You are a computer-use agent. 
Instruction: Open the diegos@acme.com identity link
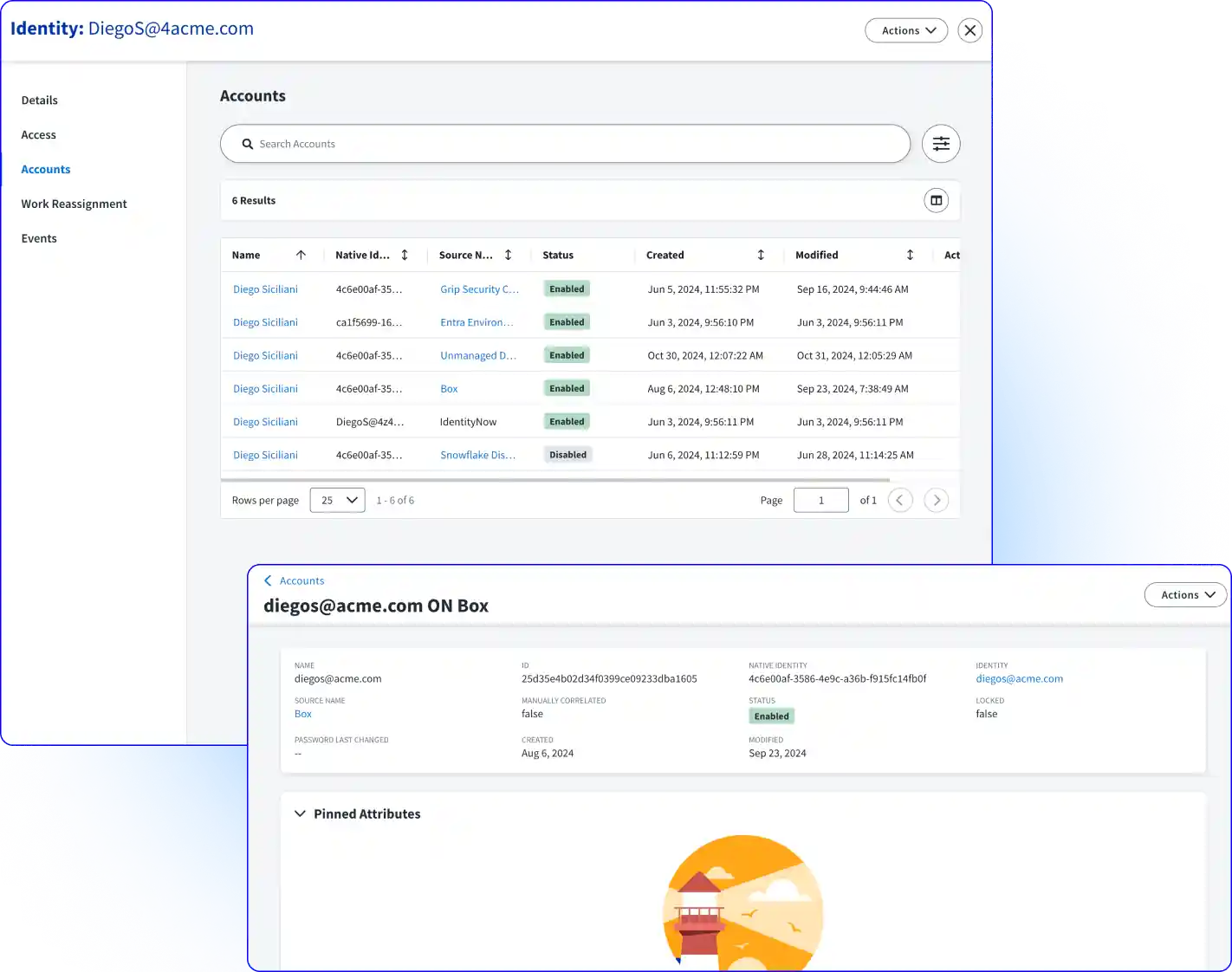[x=1020, y=678]
